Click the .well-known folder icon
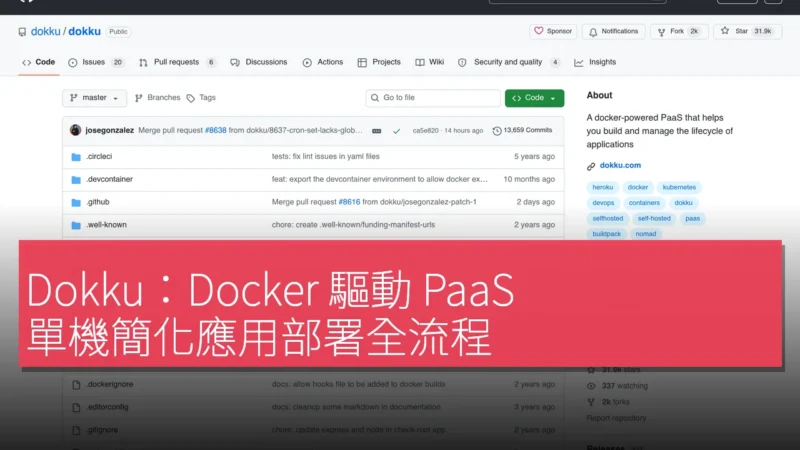This screenshot has width=800, height=450. point(76,225)
